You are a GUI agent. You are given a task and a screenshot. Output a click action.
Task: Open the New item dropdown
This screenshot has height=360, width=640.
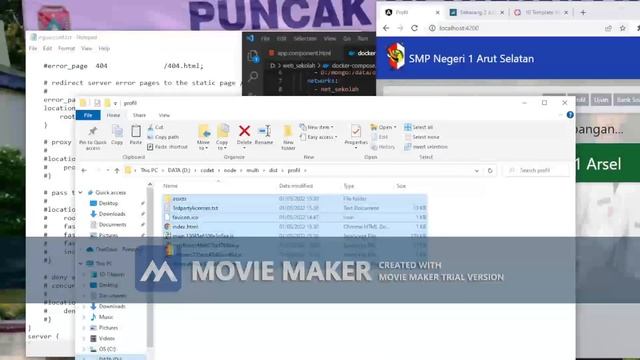316,127
